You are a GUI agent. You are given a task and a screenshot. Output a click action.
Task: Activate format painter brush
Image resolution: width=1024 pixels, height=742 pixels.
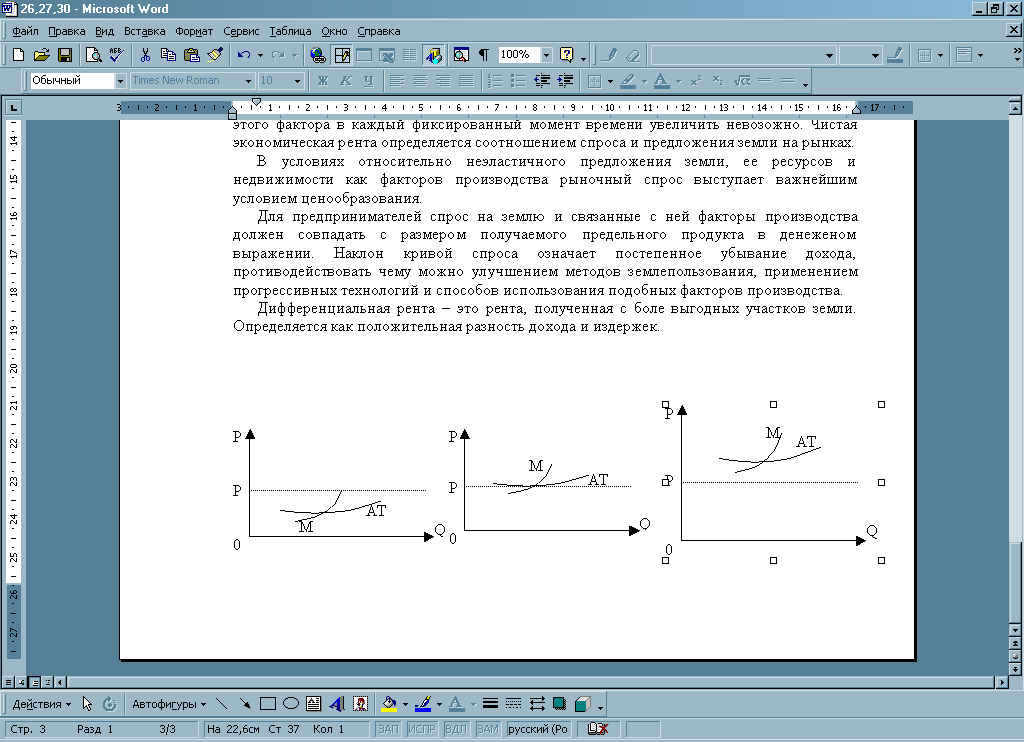click(215, 56)
